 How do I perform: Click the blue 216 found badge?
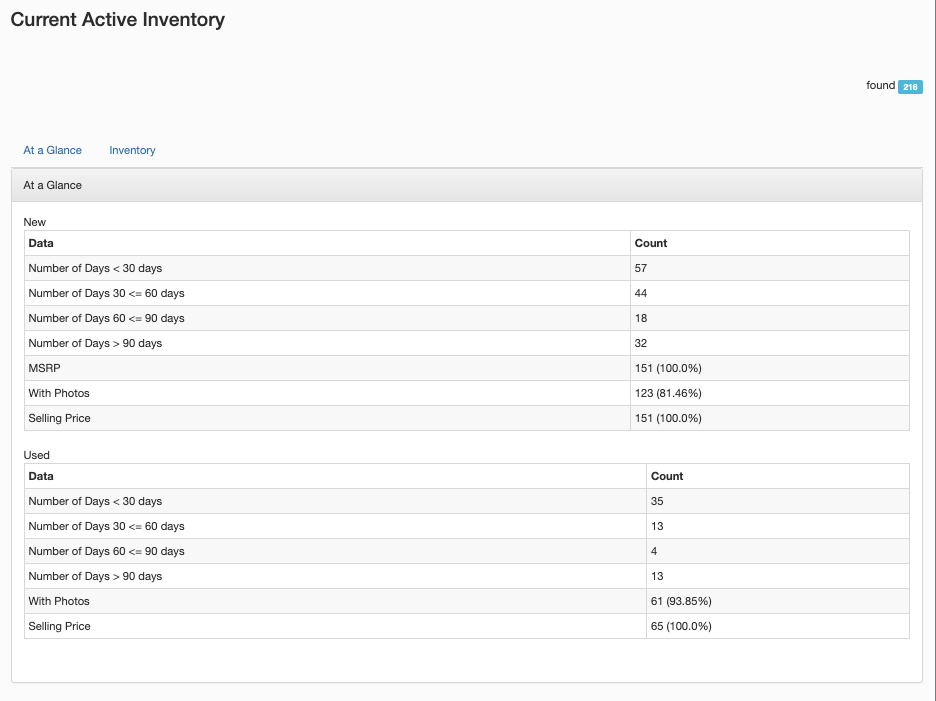909,87
